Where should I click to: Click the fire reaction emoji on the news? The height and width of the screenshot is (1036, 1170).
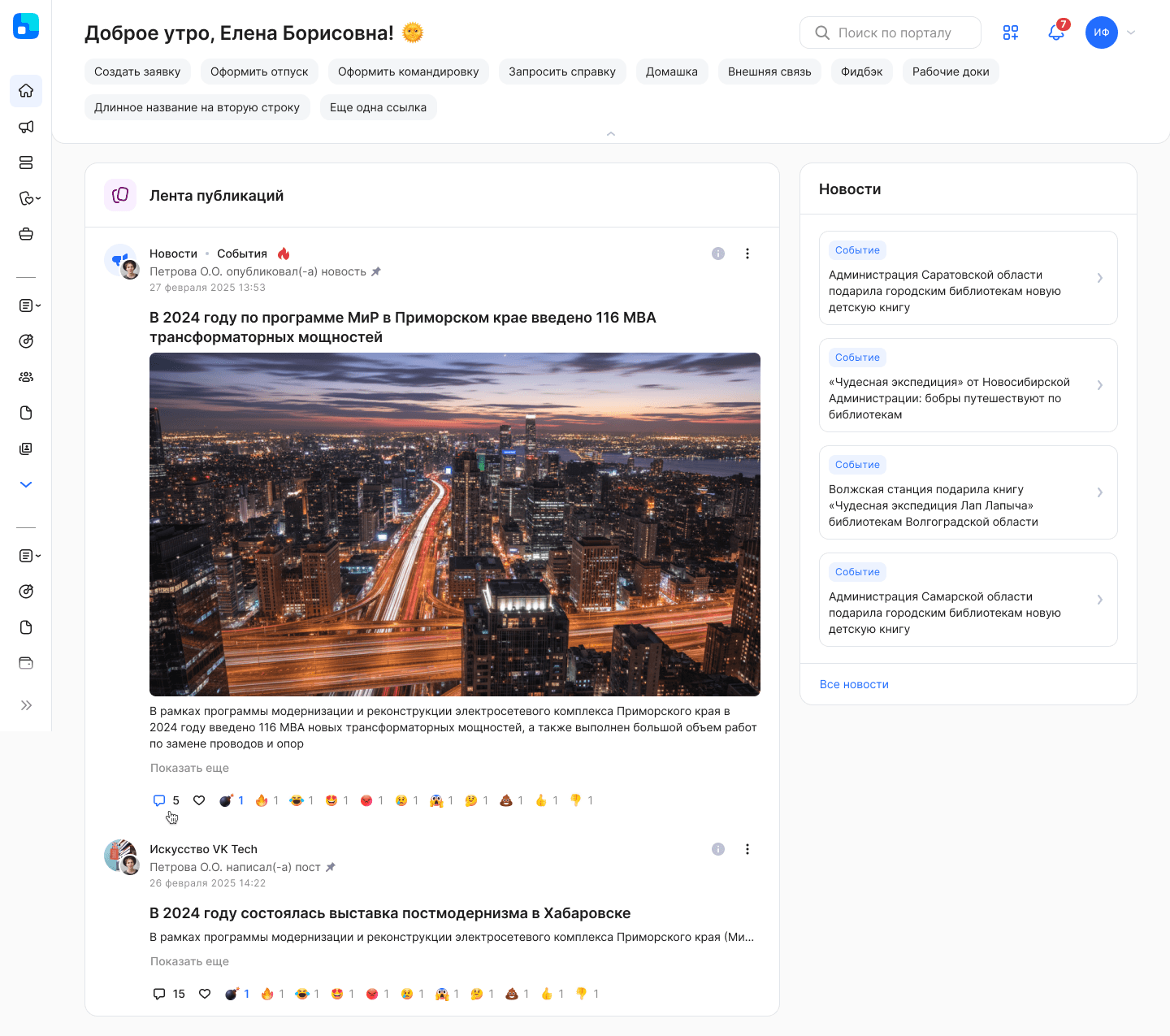pyautogui.click(x=260, y=800)
